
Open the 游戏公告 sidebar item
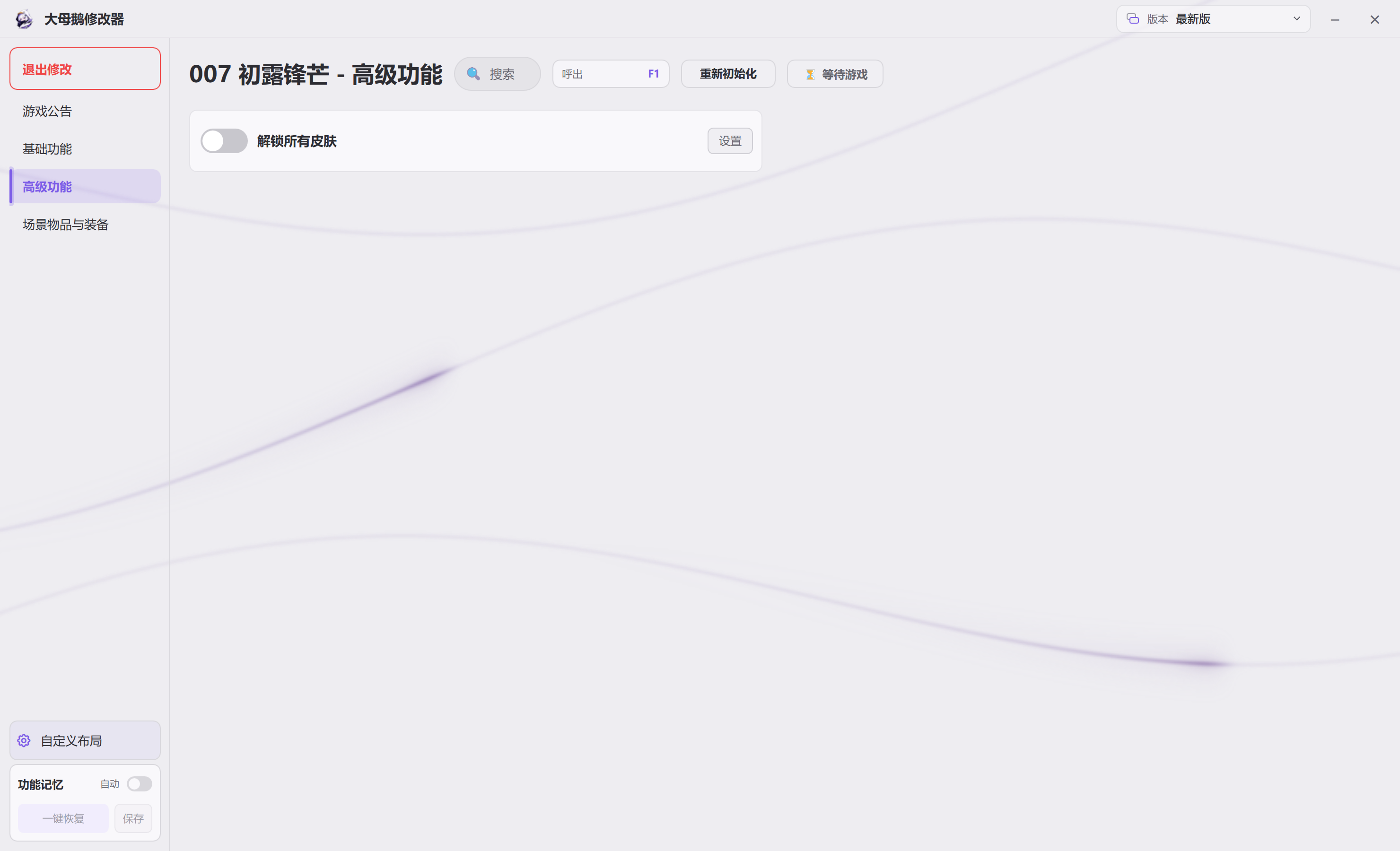(x=85, y=112)
